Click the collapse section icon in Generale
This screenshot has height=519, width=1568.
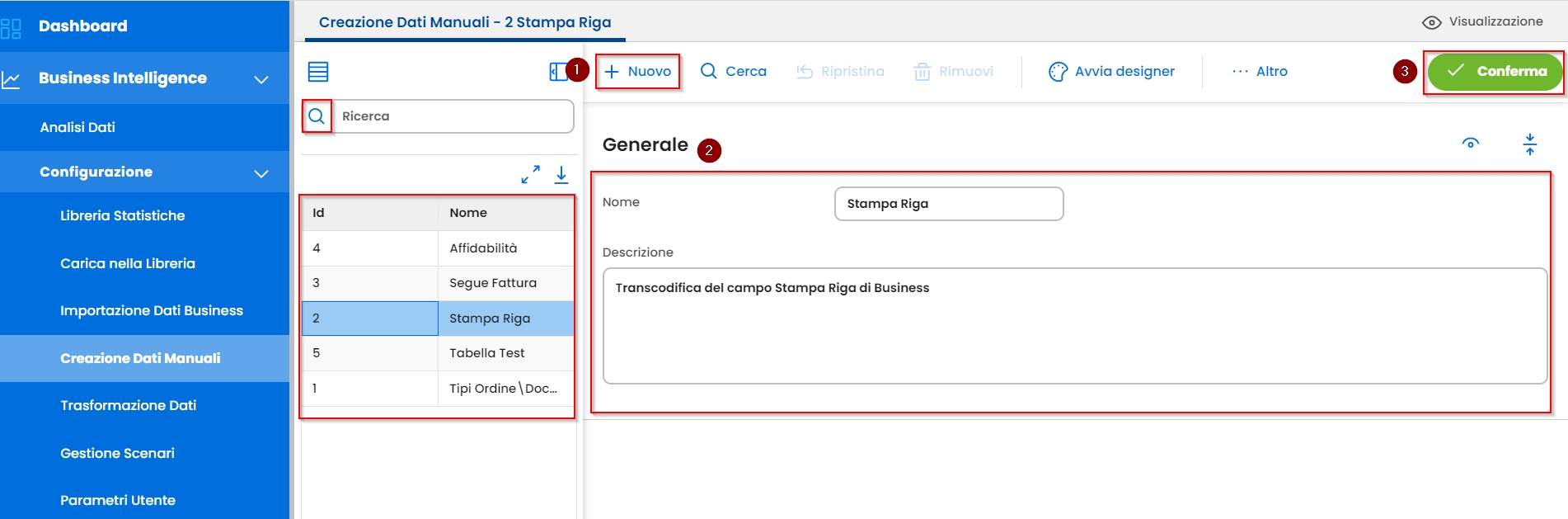[1529, 144]
